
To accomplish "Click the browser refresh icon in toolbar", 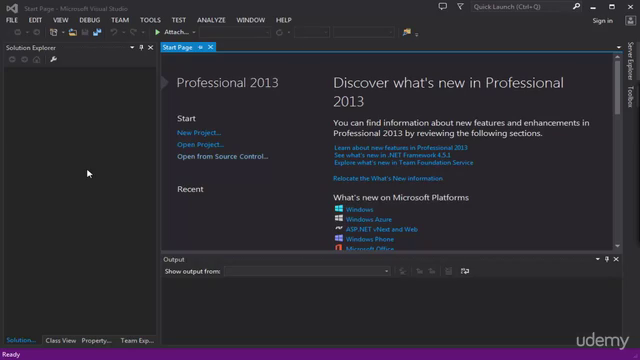I will [x=279, y=32].
